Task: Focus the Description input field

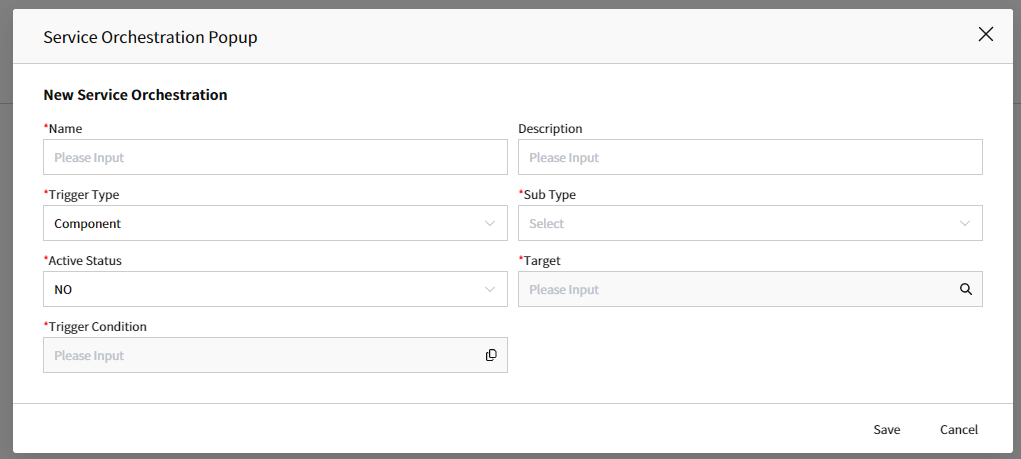Action: click(750, 157)
